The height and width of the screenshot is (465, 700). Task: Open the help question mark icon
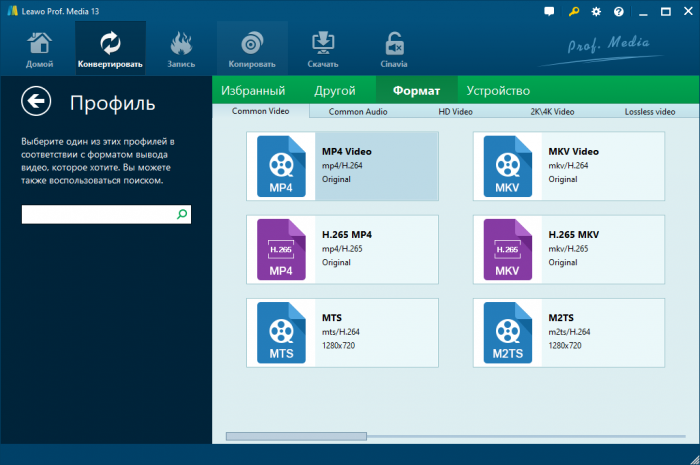(x=618, y=12)
